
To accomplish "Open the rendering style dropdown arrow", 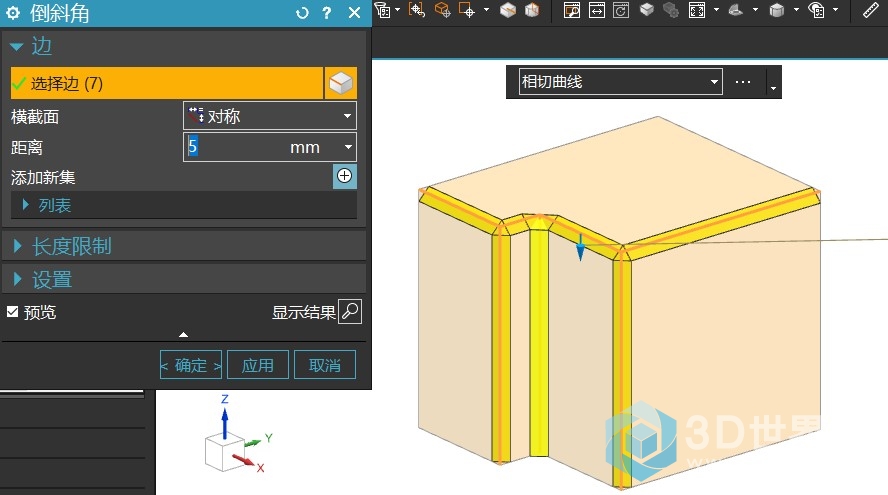I will [x=796, y=10].
